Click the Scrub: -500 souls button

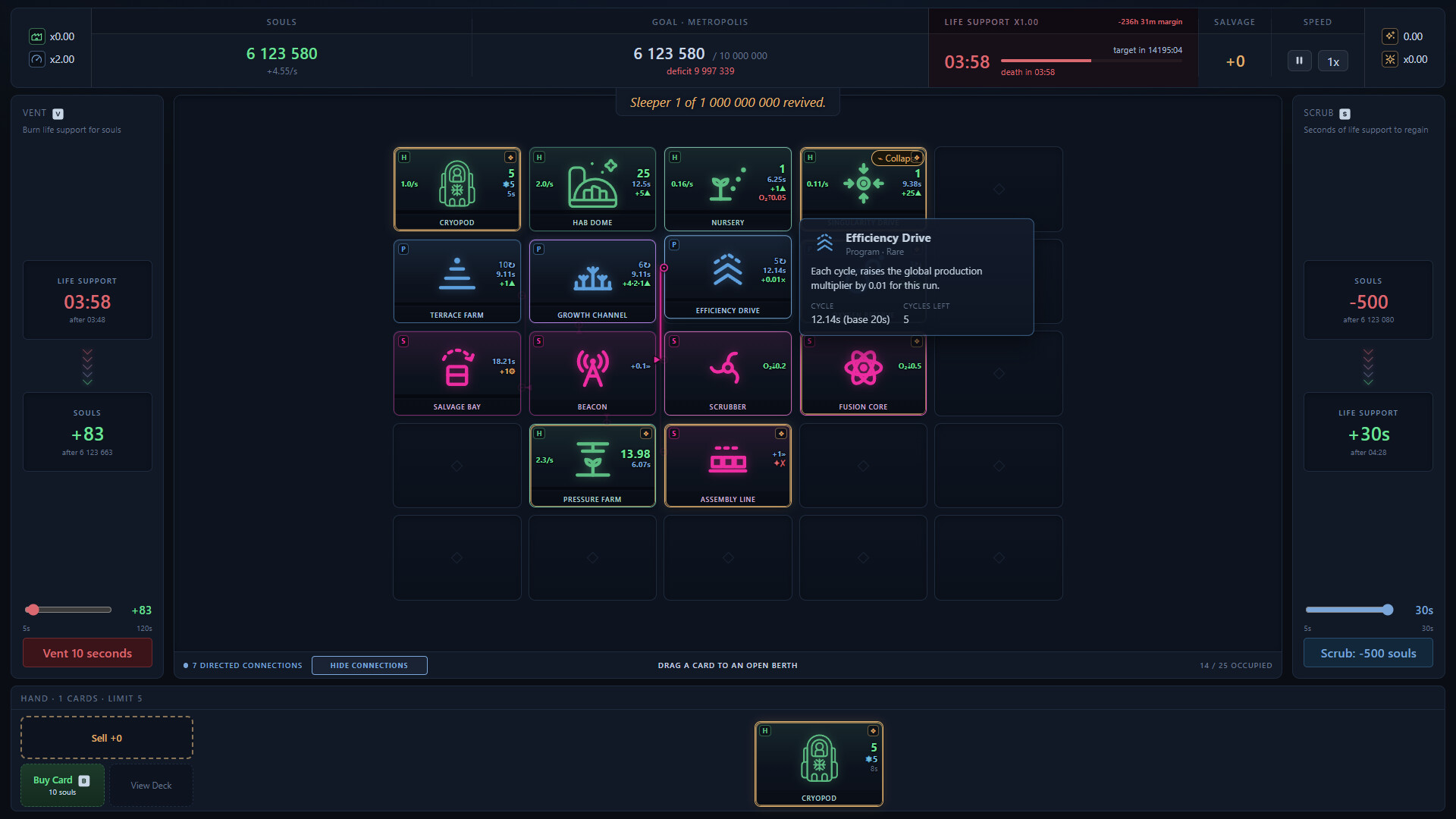(1368, 653)
